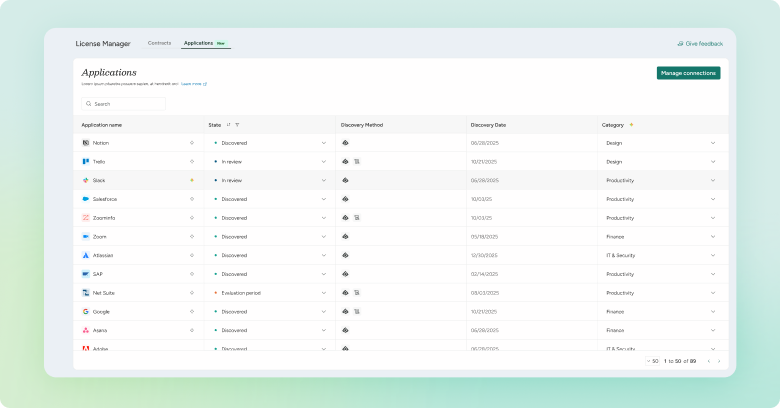Click the first discovery method icon for SAP
The width and height of the screenshot is (780, 408).
click(345, 274)
